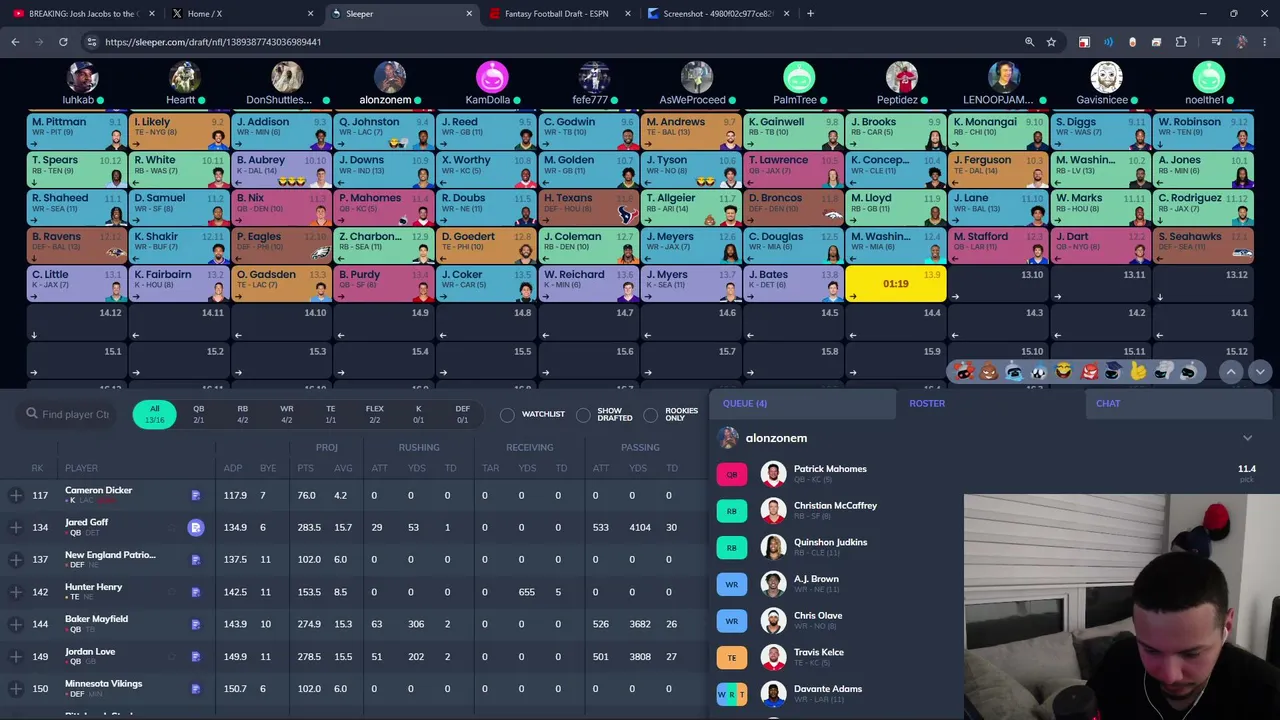Filter players by QB position
Screen dimensions: 1280x720
coord(198,414)
